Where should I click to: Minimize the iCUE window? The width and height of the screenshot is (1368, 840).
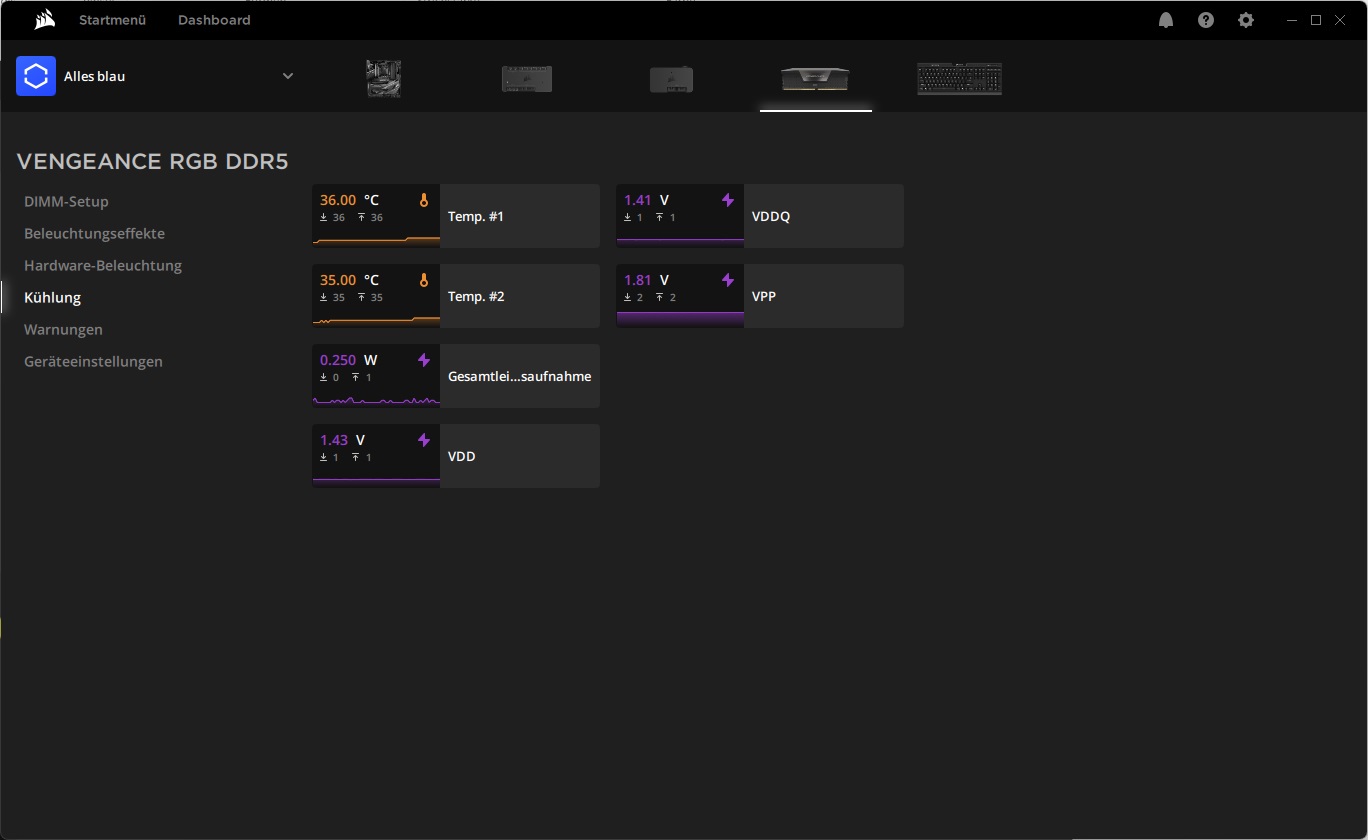(1292, 20)
